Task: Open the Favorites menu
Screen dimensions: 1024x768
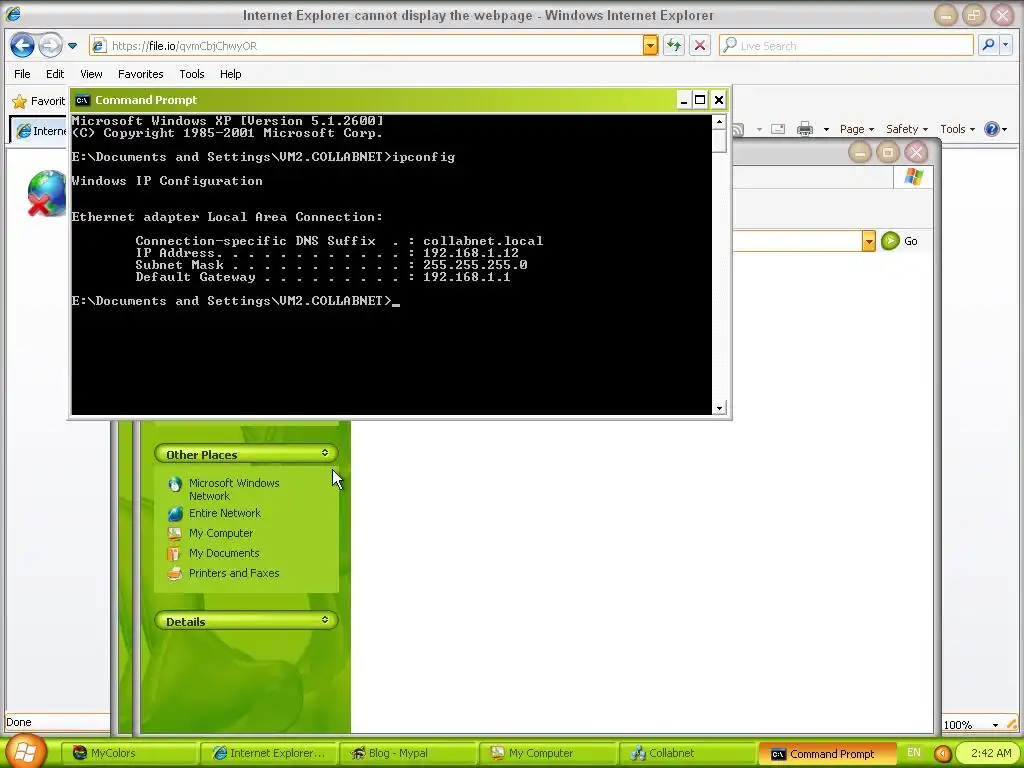Action: (x=140, y=74)
